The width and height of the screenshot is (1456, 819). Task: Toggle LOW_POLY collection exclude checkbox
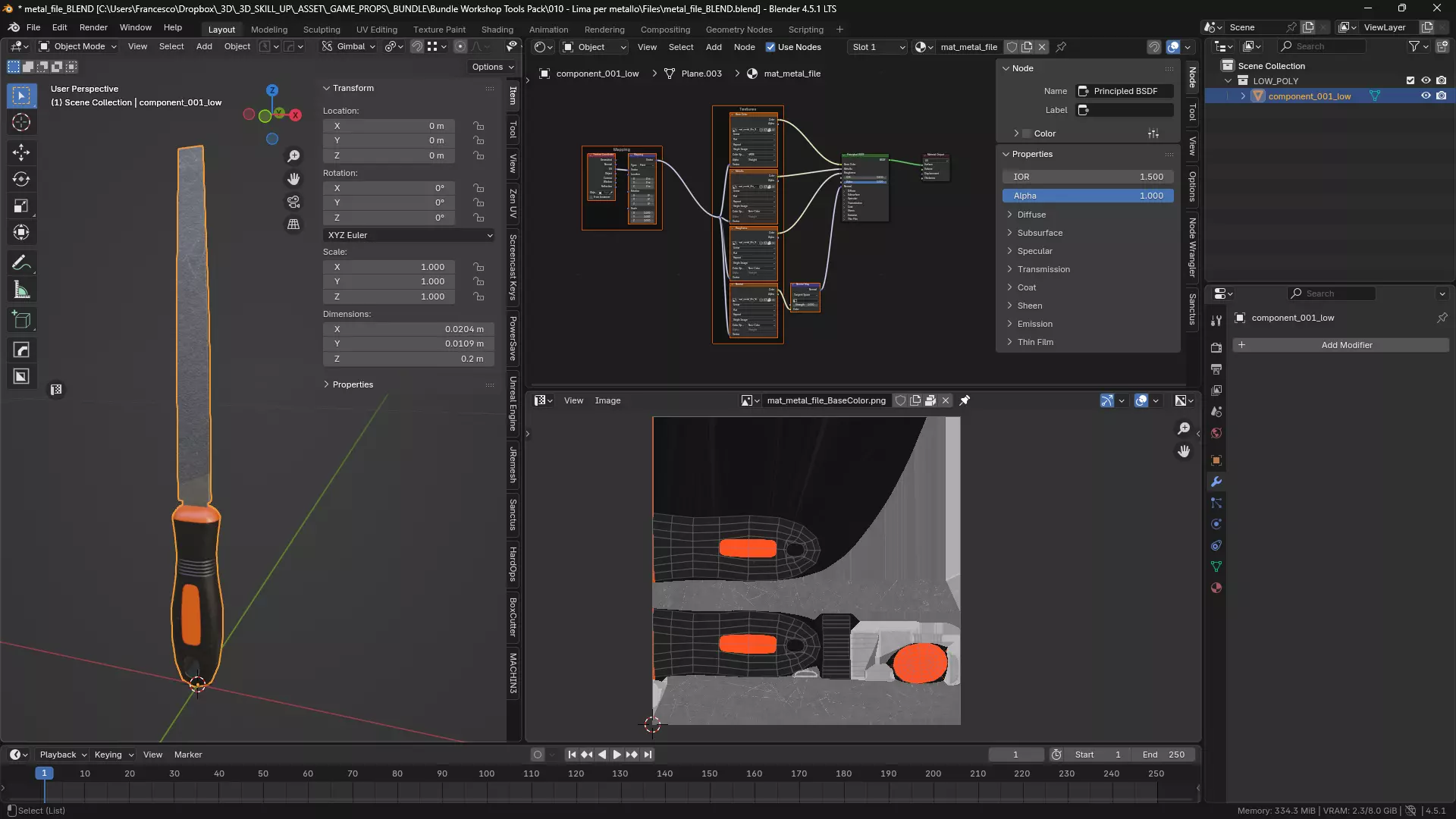pos(1410,80)
